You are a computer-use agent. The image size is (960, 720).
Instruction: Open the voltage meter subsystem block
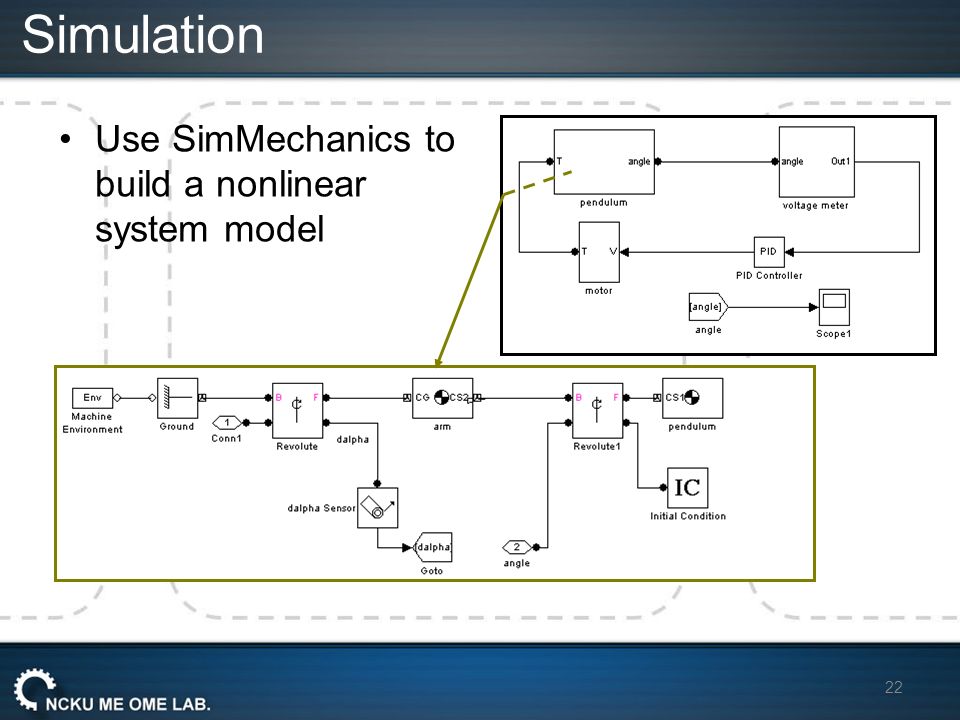[817, 162]
